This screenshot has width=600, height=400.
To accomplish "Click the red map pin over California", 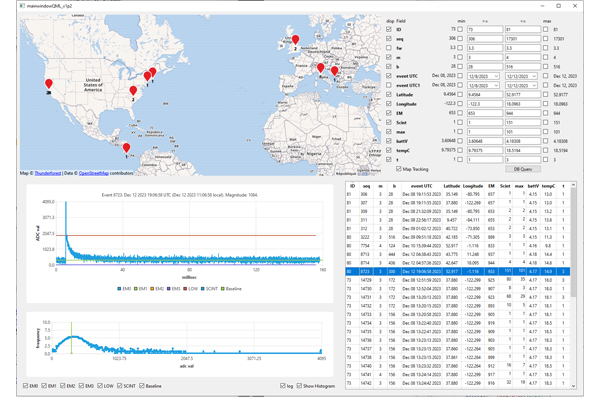I will click(49, 84).
